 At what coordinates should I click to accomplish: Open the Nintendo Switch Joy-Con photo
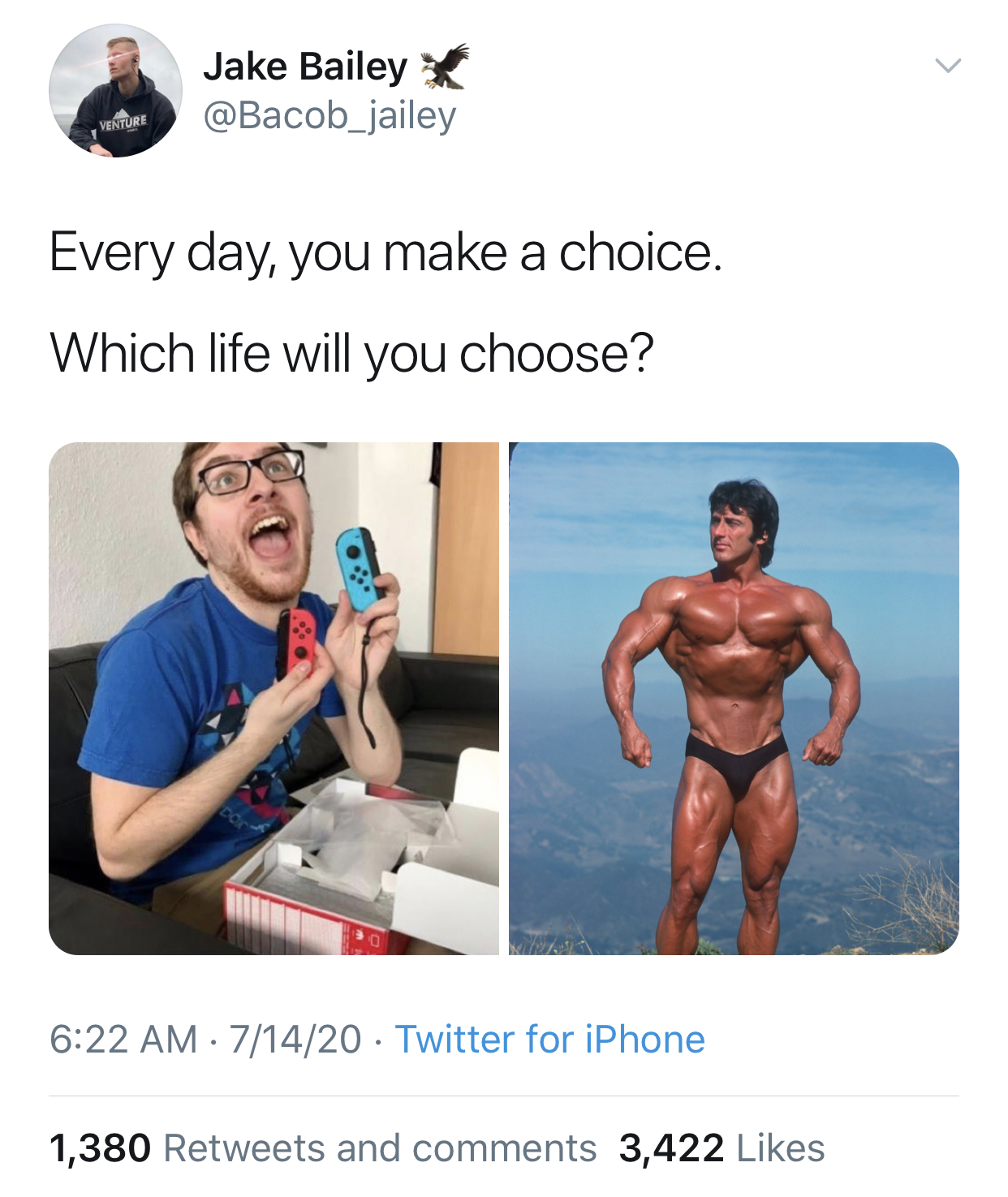pos(274,698)
